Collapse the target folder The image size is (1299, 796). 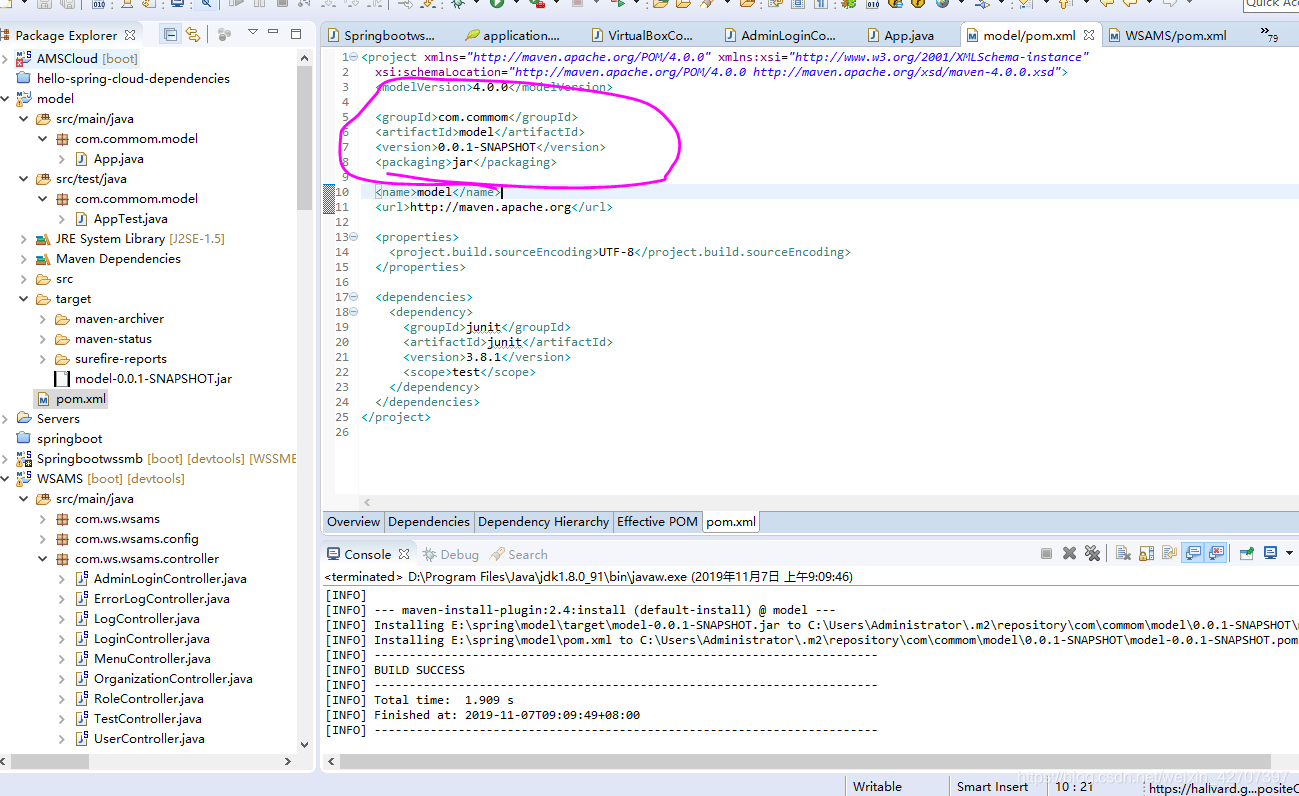24,299
